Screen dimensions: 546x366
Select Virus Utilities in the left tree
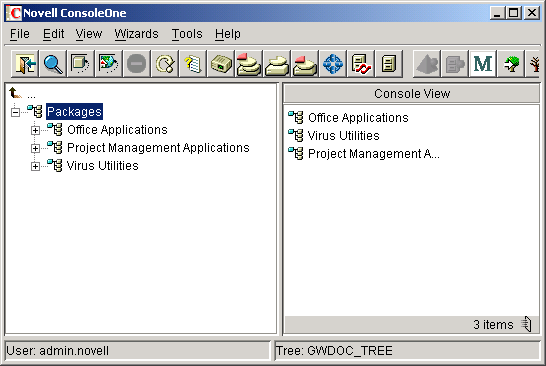point(102,166)
